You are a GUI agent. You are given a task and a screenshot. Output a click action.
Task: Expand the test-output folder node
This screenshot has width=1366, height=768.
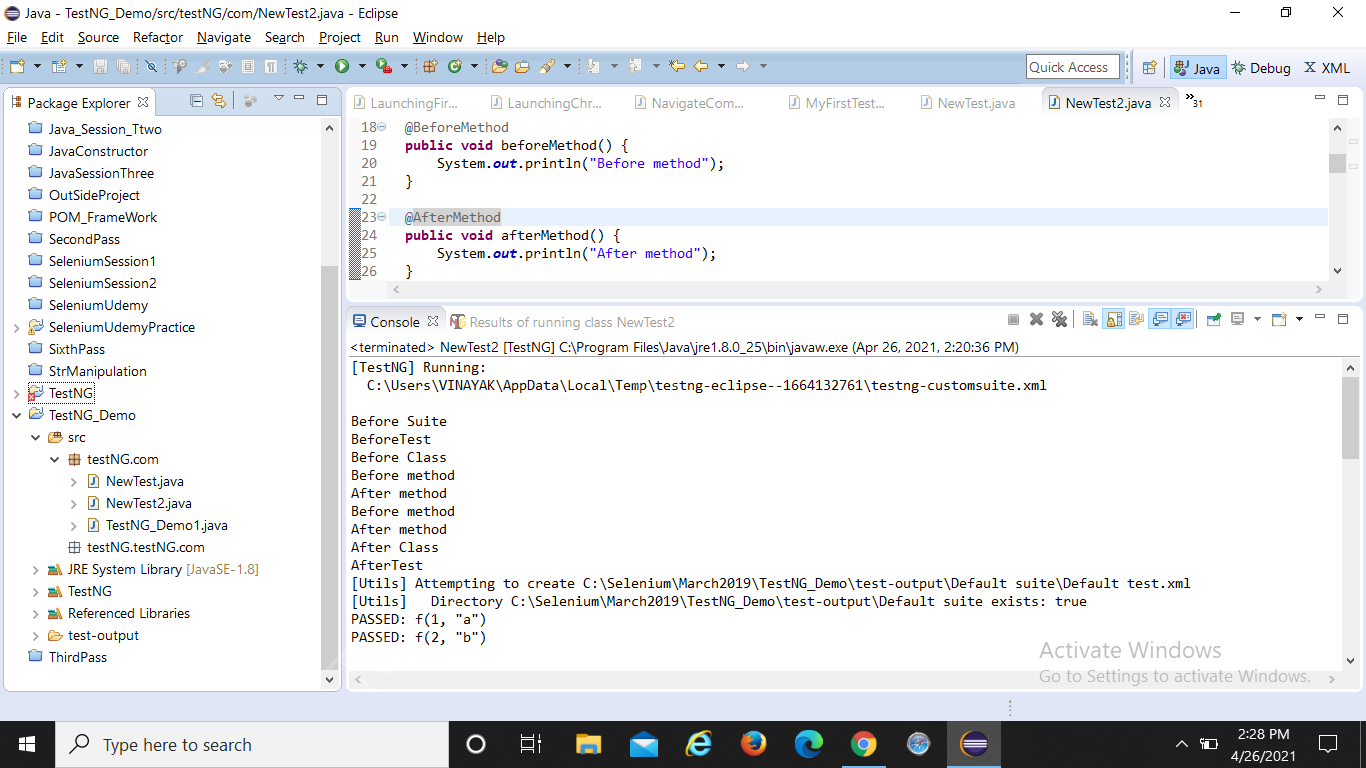(x=35, y=635)
